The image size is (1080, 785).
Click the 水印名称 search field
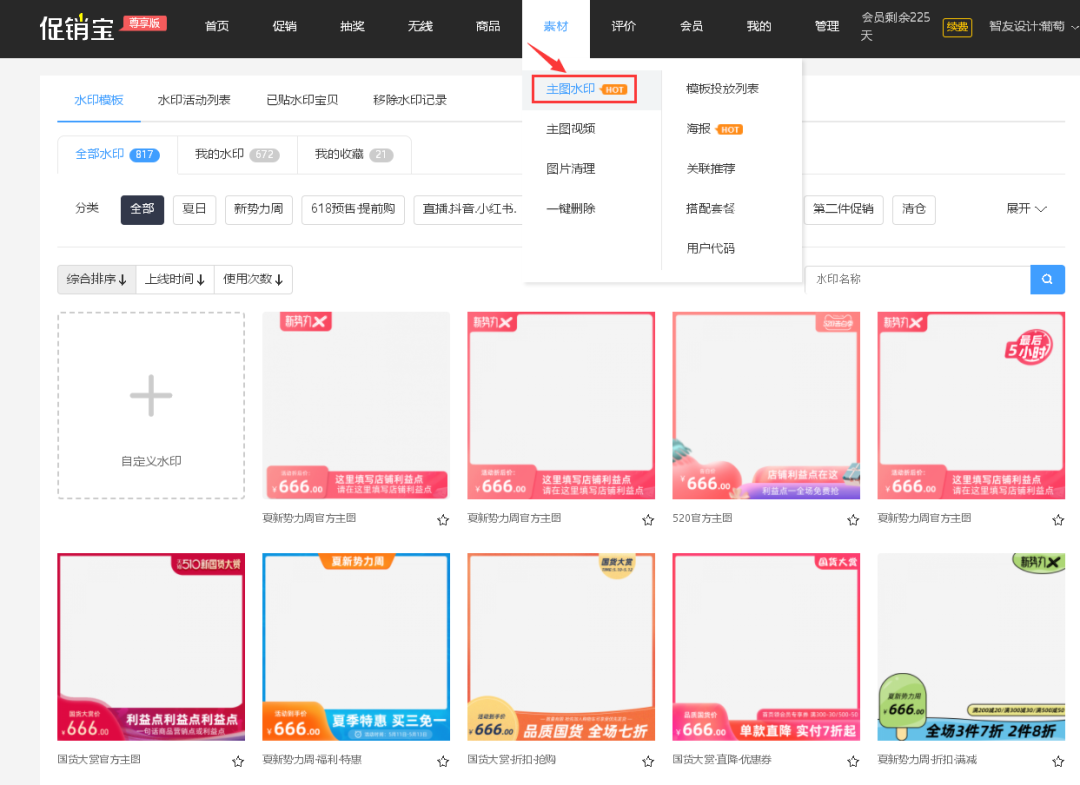pos(917,280)
